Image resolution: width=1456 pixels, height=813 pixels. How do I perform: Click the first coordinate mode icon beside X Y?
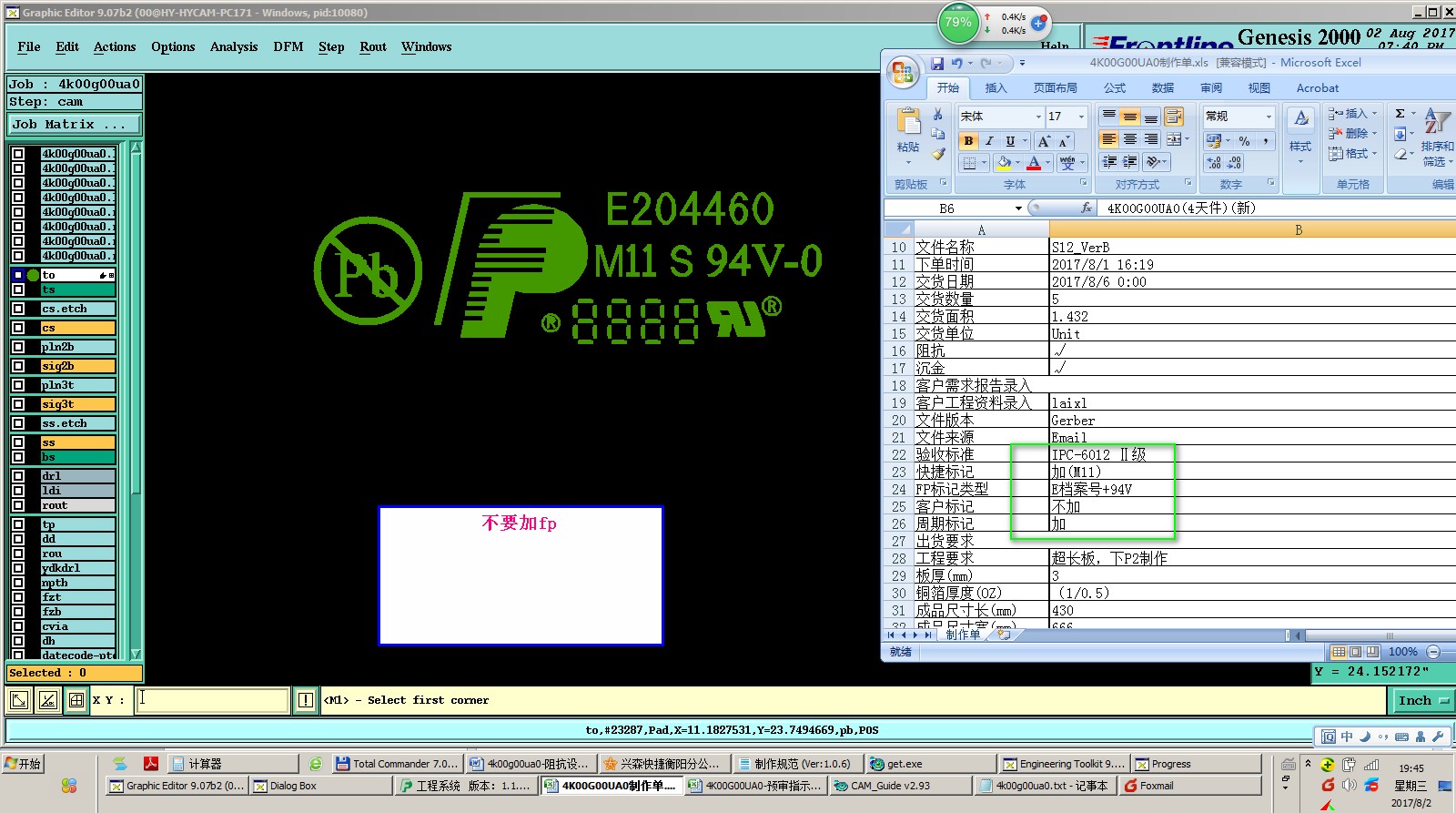(x=18, y=700)
